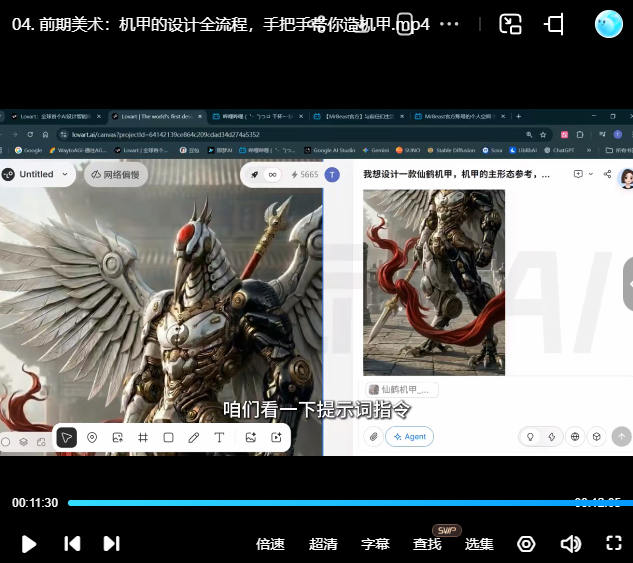Select the text tool in canvas toolbar
This screenshot has width=633, height=563.
(x=219, y=437)
